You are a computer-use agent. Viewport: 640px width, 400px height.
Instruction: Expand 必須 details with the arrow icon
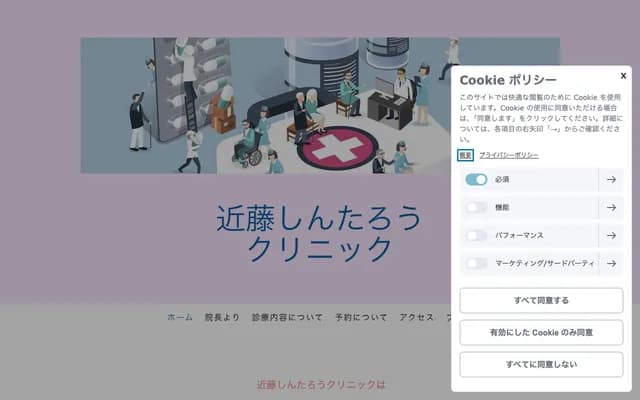tap(611, 180)
